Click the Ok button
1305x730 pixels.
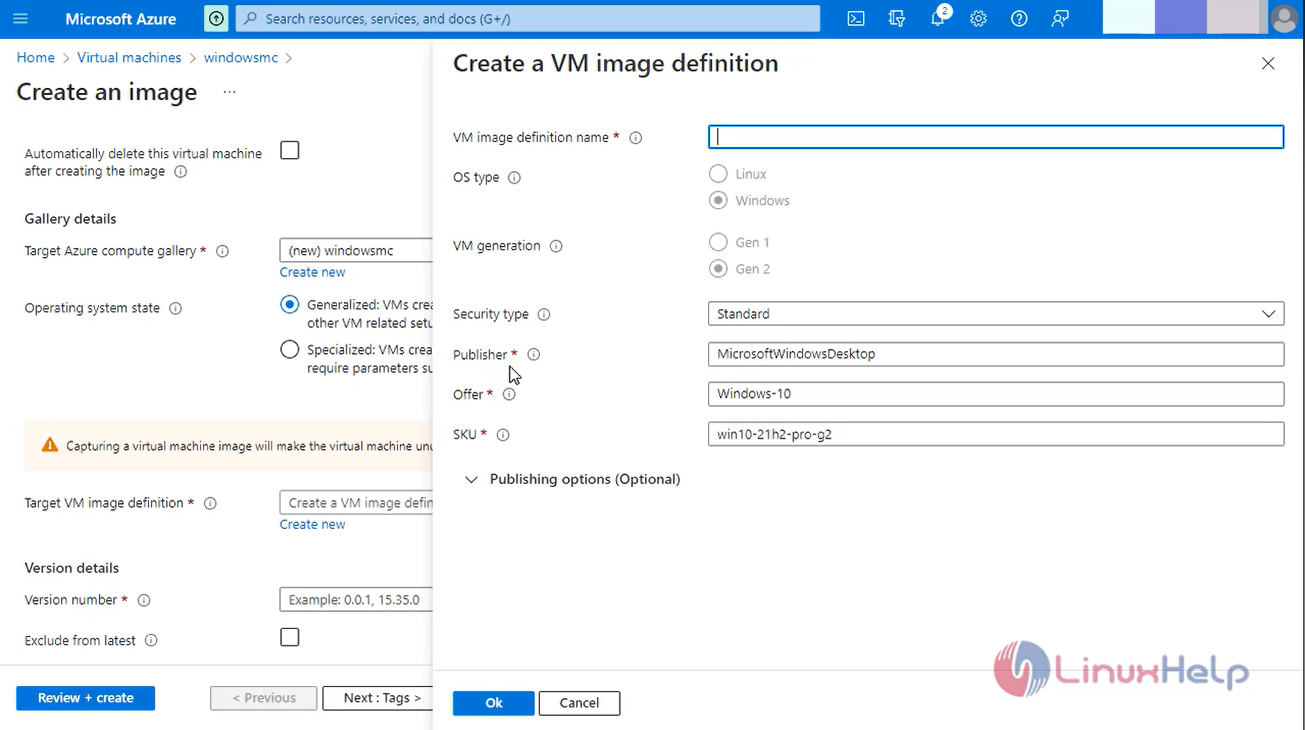point(494,703)
